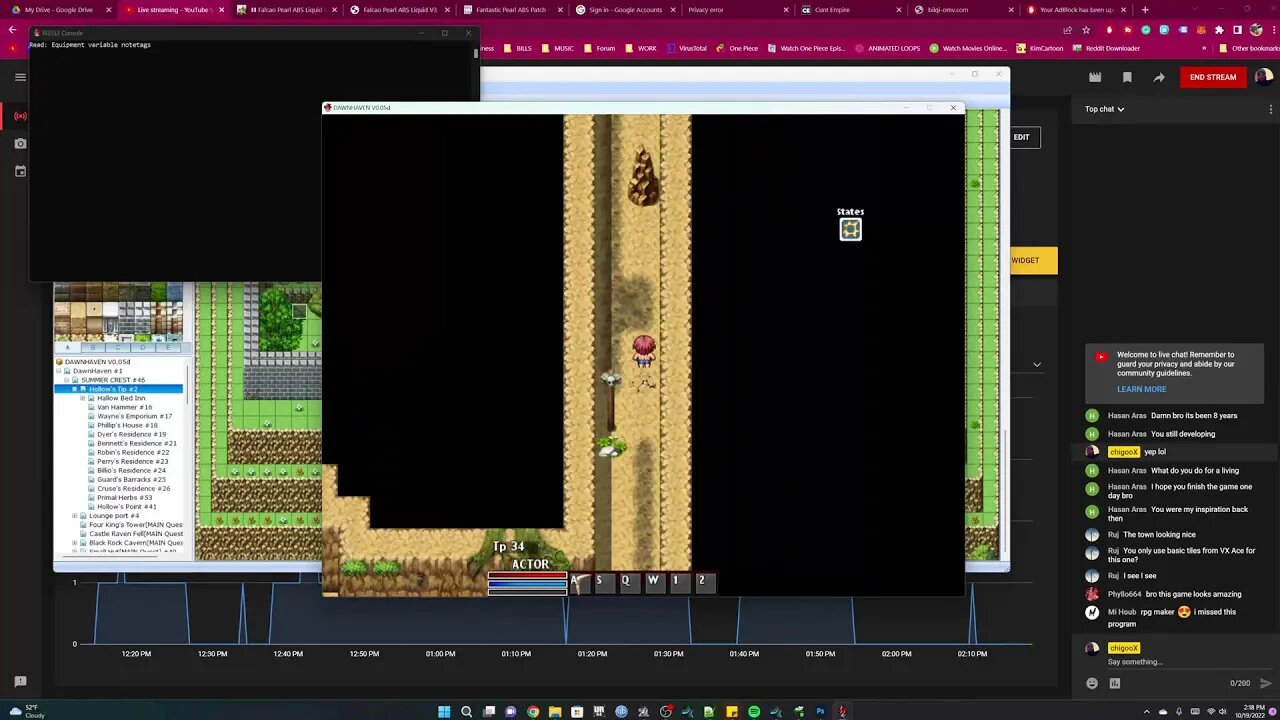This screenshot has height=720, width=1280.
Task: Expand the collapsed panel chevron below WIDGET
Action: pyautogui.click(x=1037, y=364)
